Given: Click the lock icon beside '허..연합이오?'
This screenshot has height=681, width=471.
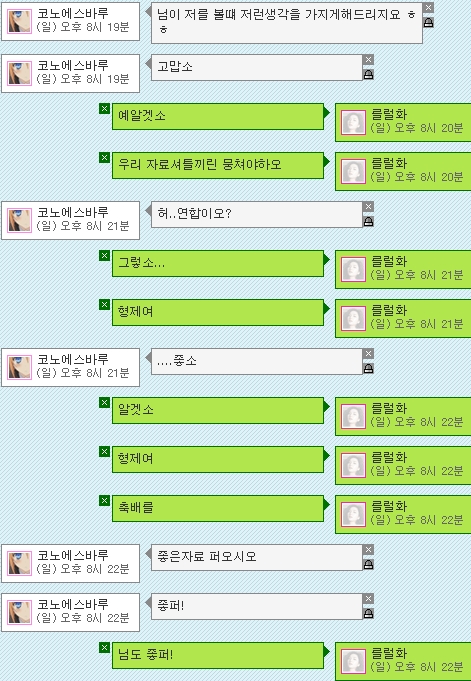Looking at the screenshot, I should pos(368,222).
